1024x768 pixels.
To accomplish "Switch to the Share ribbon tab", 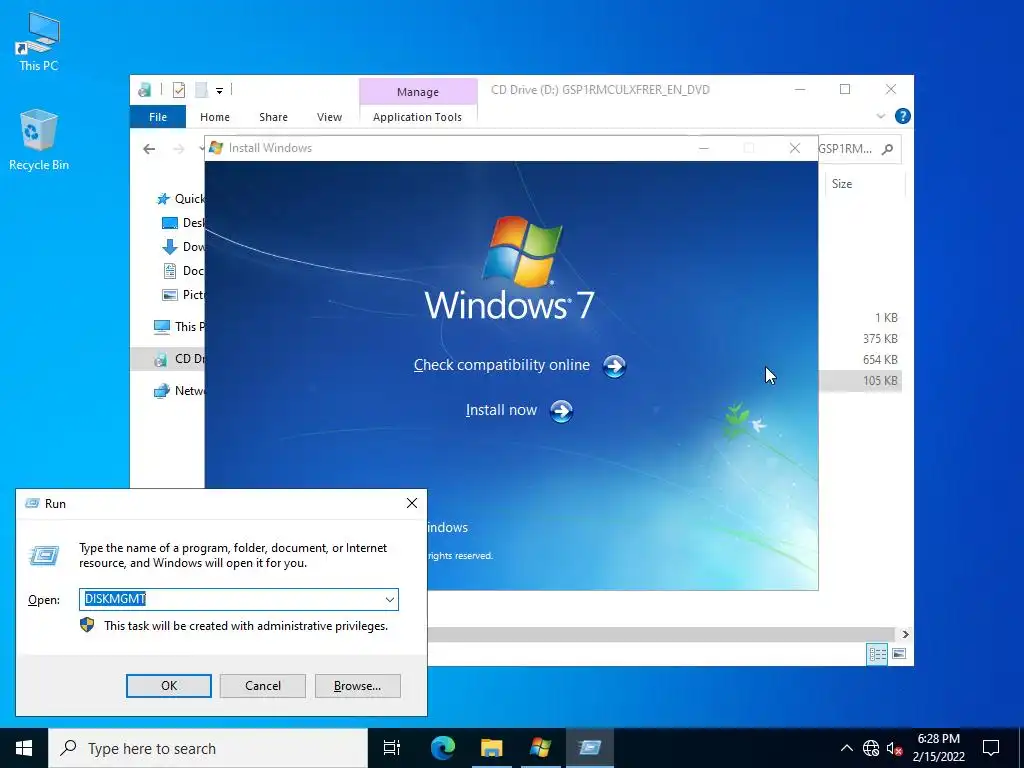I will click(x=273, y=117).
